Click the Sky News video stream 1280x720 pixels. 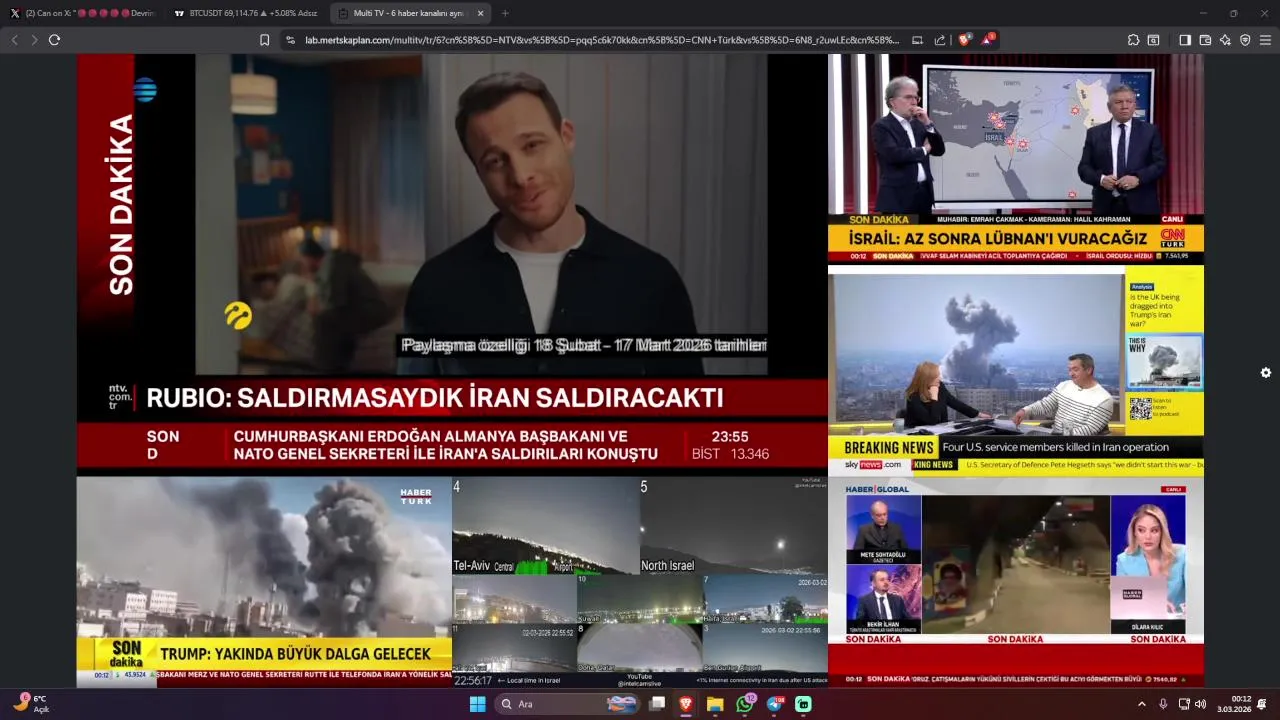point(1016,370)
